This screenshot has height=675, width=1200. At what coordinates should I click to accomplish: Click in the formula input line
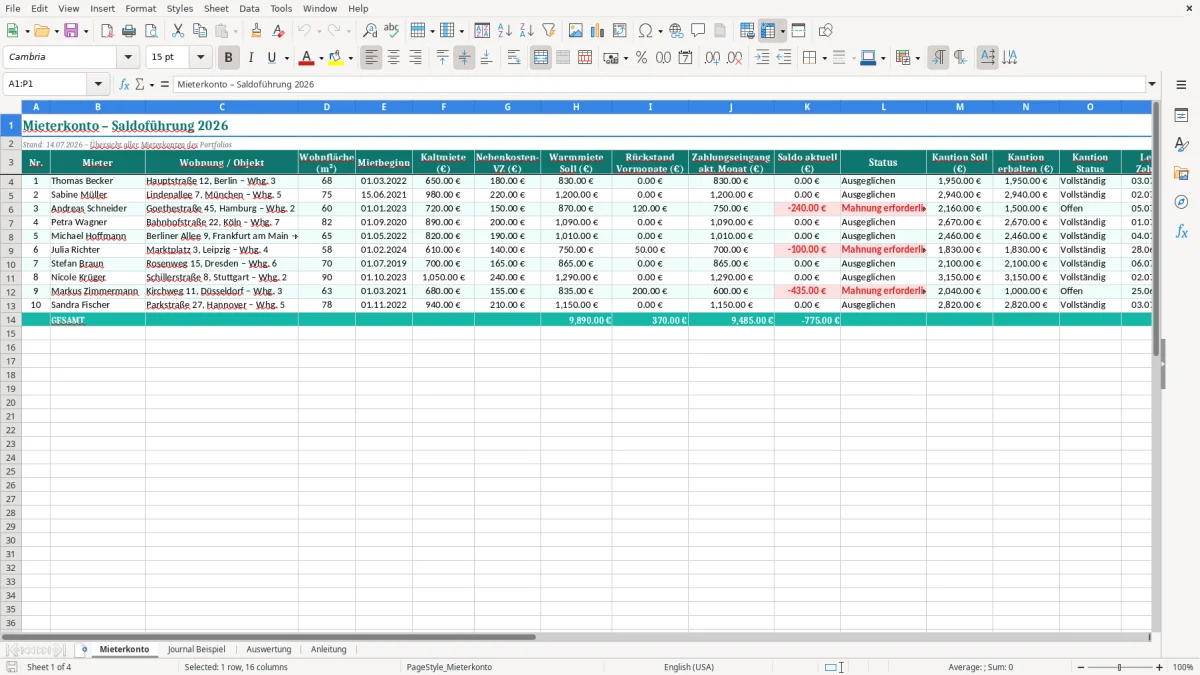coord(659,85)
